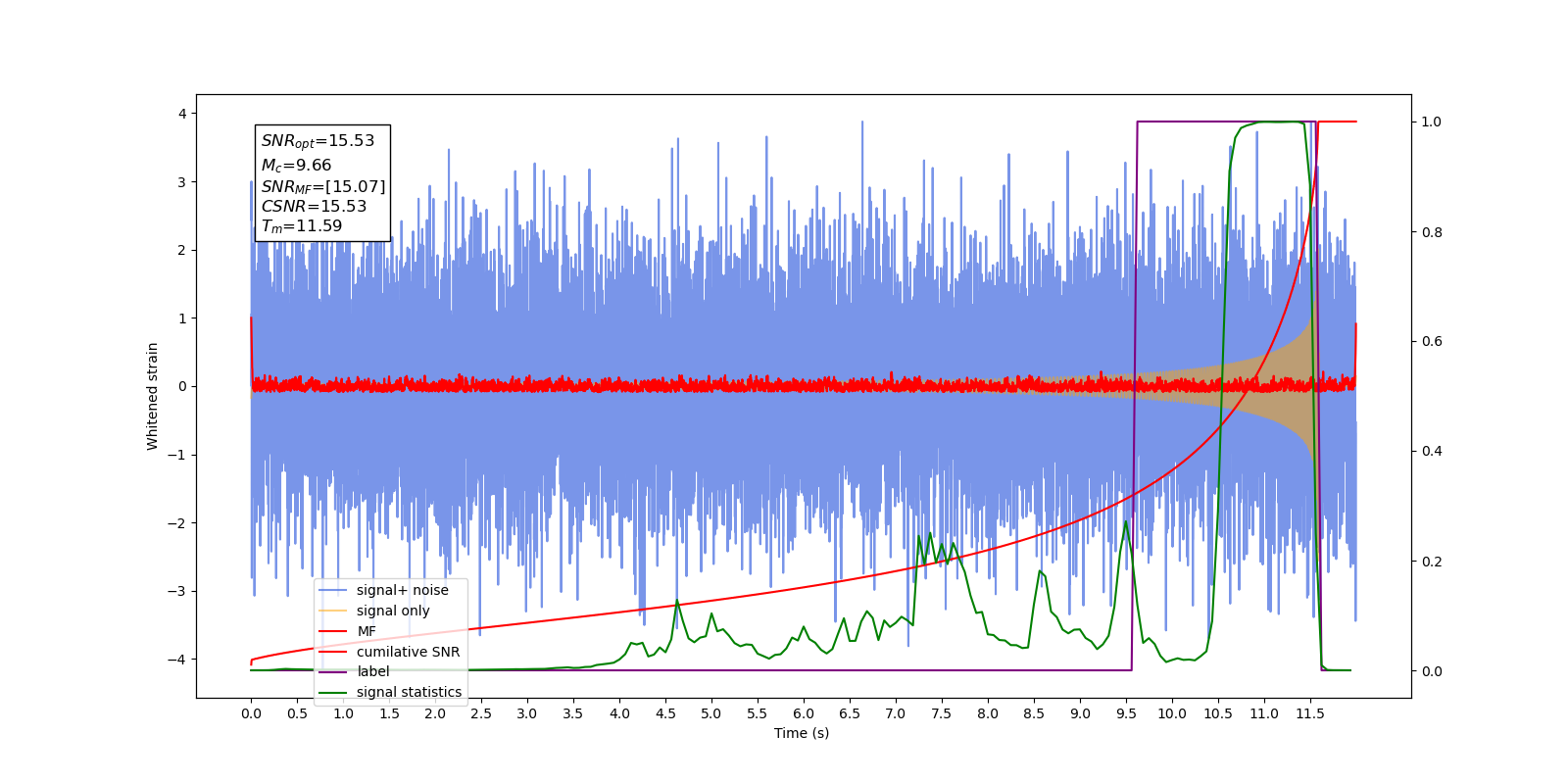Click the purple line sample beside 'label'
This screenshot has height=784, width=1568.
[x=333, y=671]
